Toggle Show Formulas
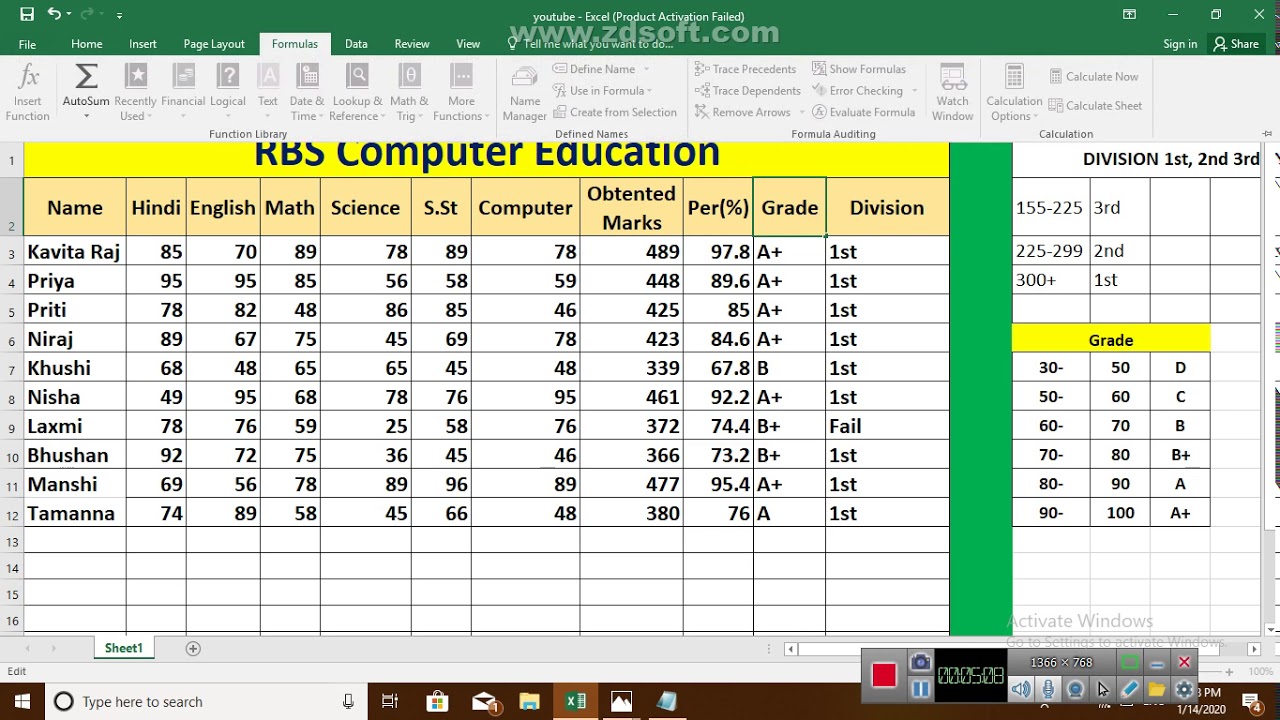Viewport: 1280px width, 720px height. (x=859, y=69)
